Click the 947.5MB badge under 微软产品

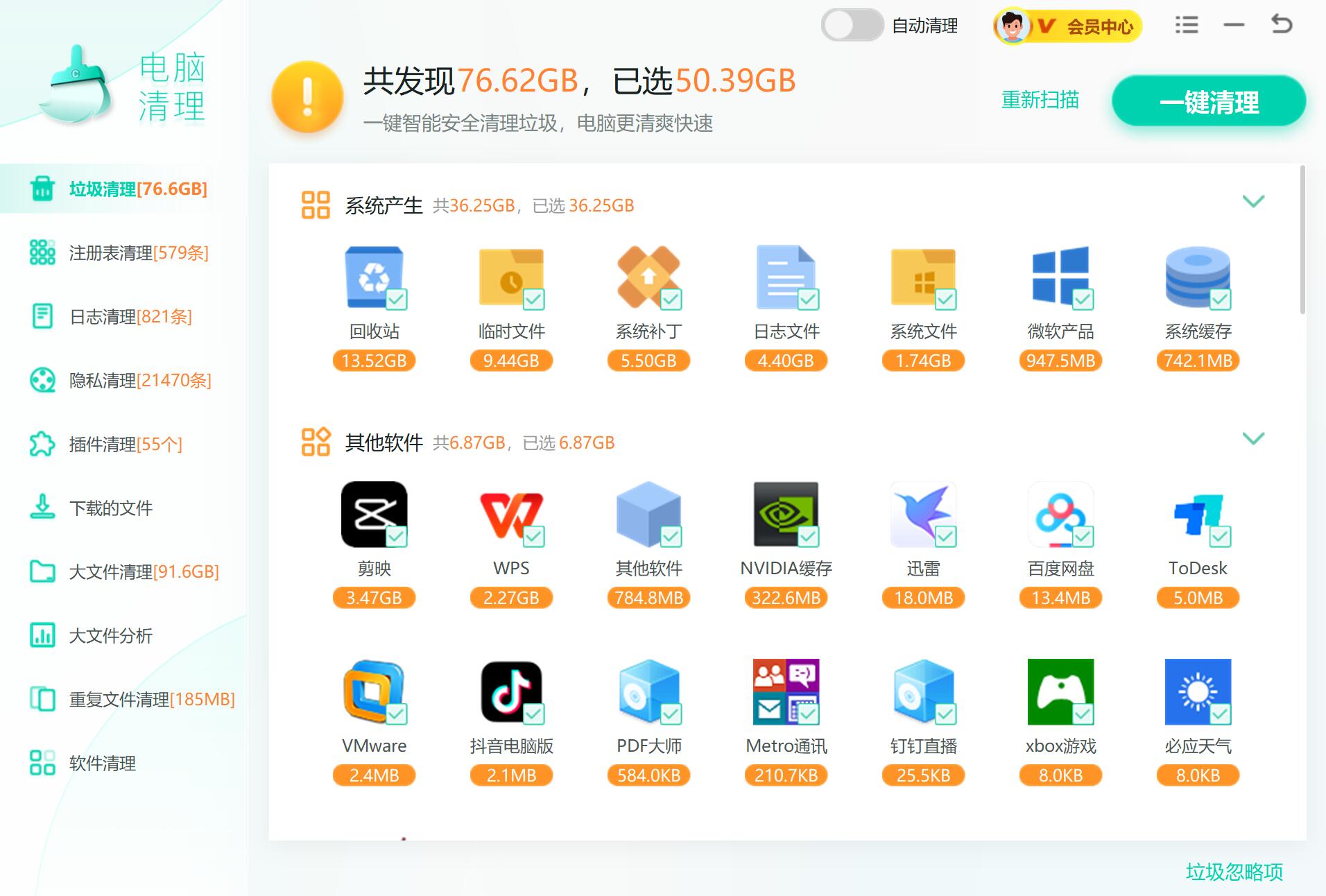pyautogui.click(x=1060, y=361)
